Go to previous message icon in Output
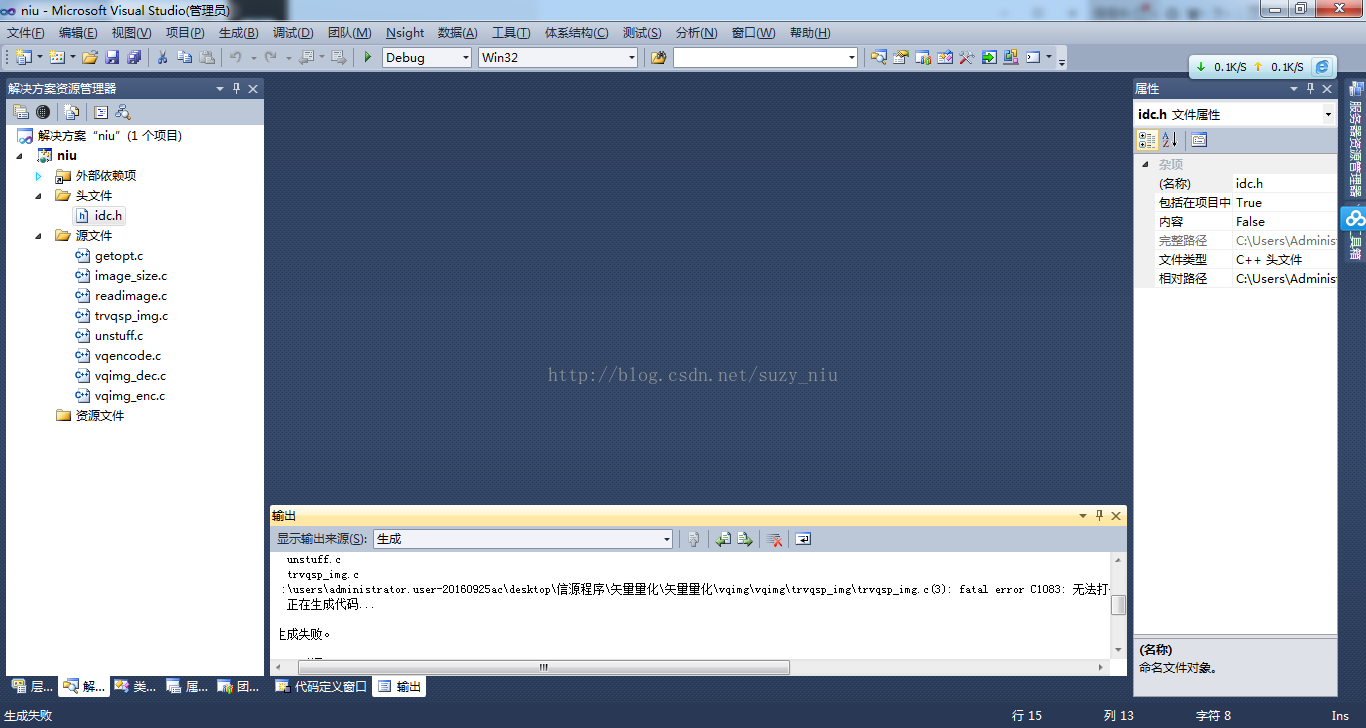Screen dimensions: 1366x728 point(723,539)
